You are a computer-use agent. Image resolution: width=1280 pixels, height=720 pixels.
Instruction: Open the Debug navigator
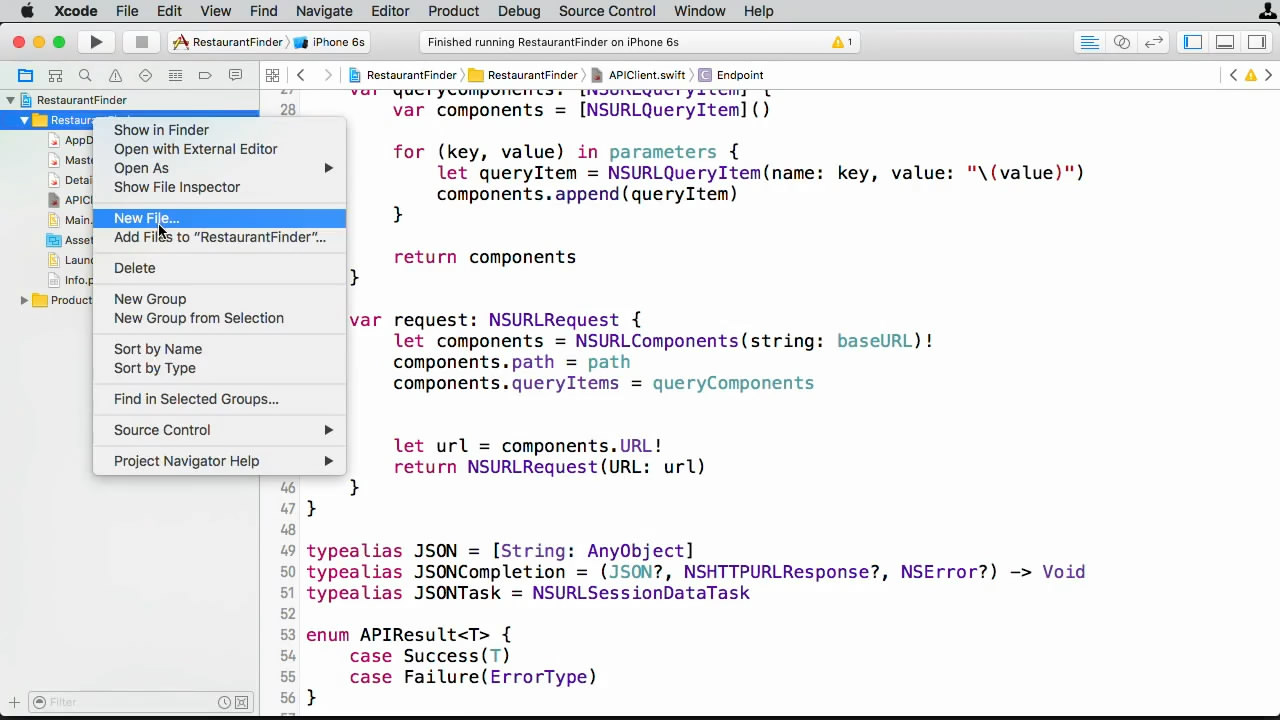pos(175,75)
